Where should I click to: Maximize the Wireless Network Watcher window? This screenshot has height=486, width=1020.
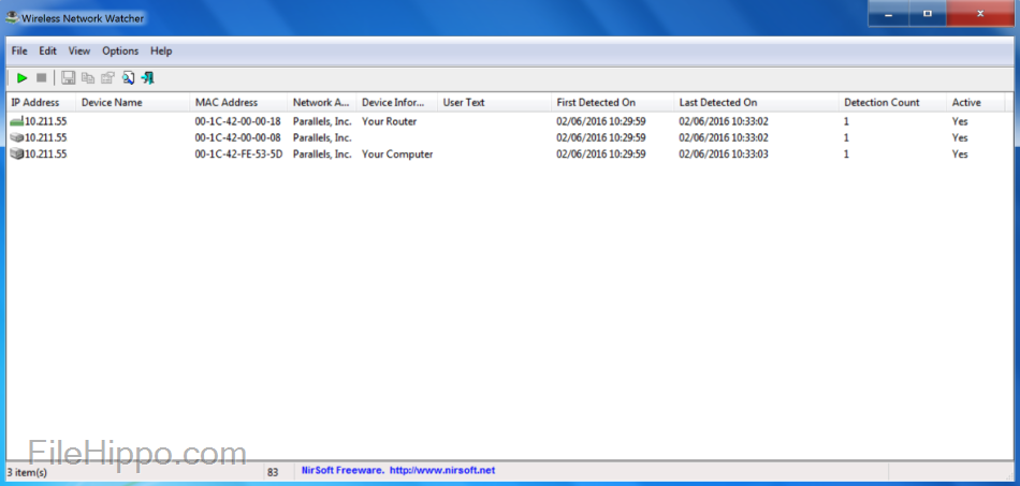(x=928, y=14)
